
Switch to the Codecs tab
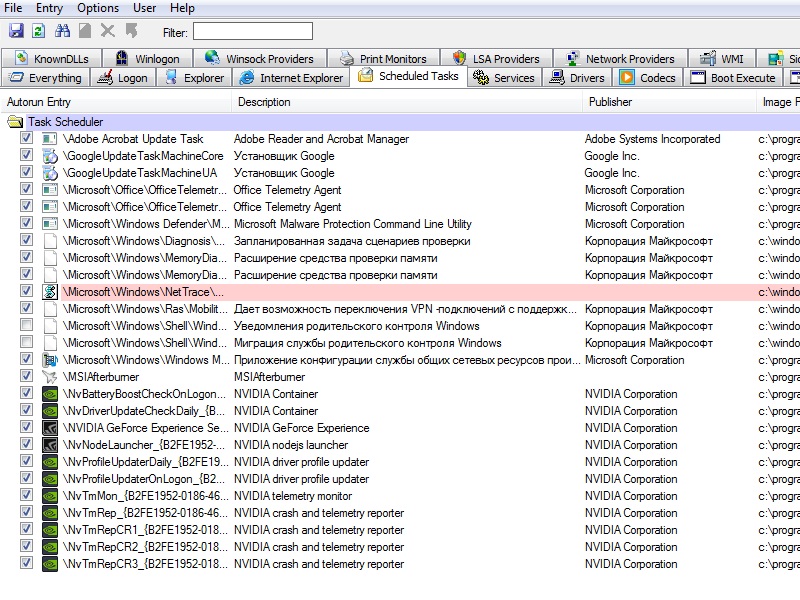pyautogui.click(x=648, y=78)
